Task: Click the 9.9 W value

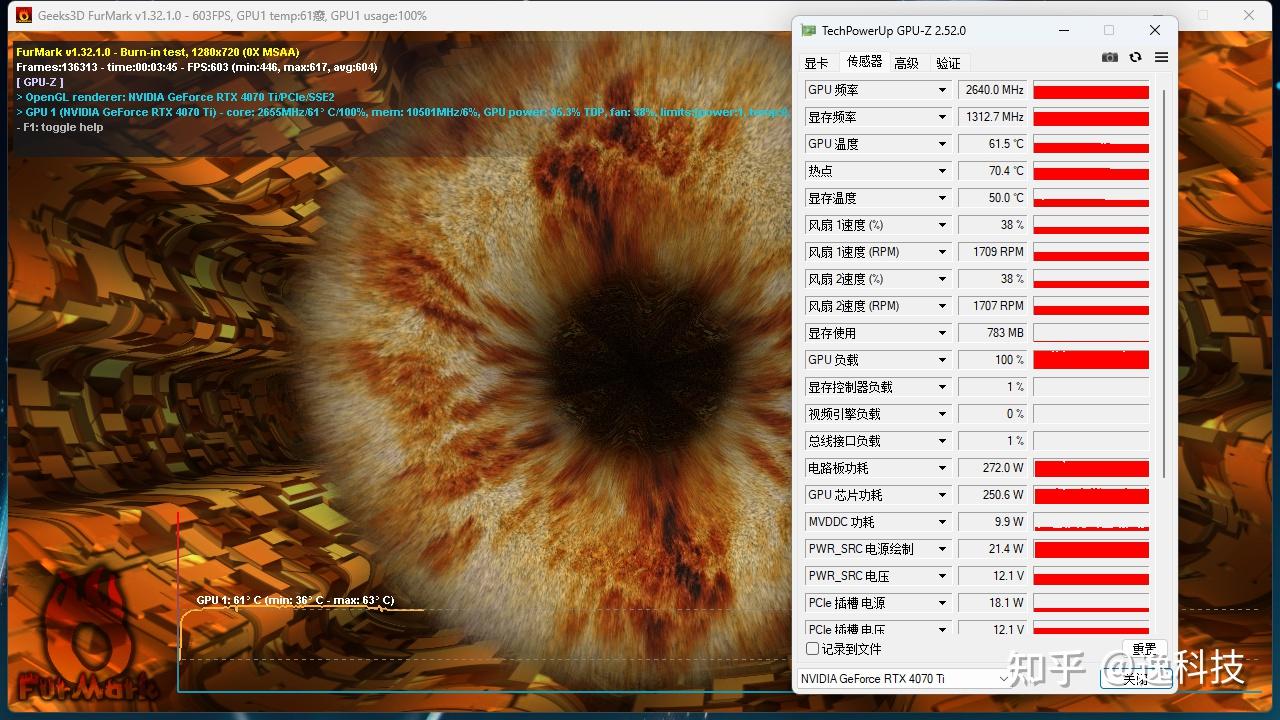Action: [x=993, y=522]
